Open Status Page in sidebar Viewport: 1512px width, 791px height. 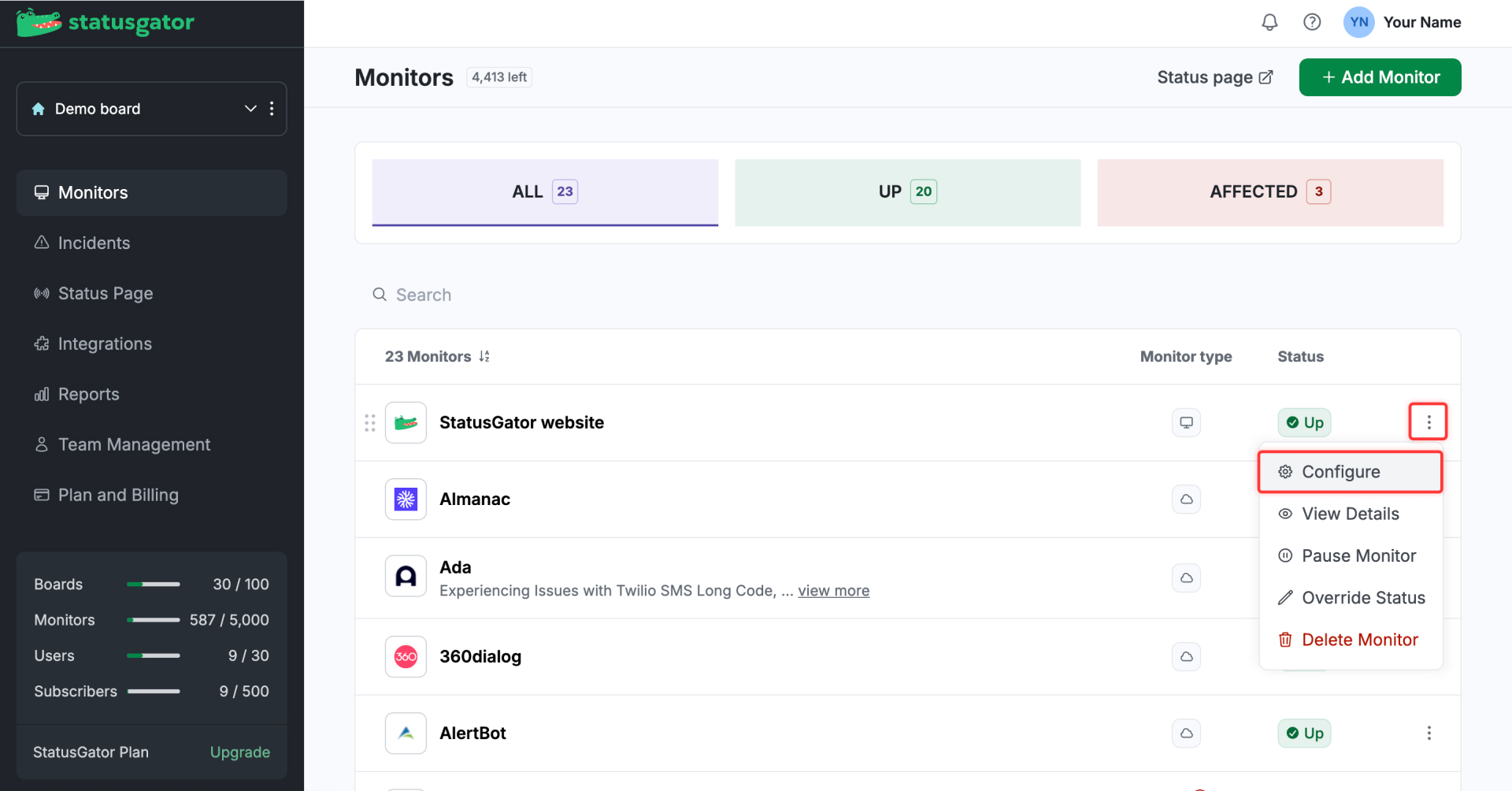(151, 294)
